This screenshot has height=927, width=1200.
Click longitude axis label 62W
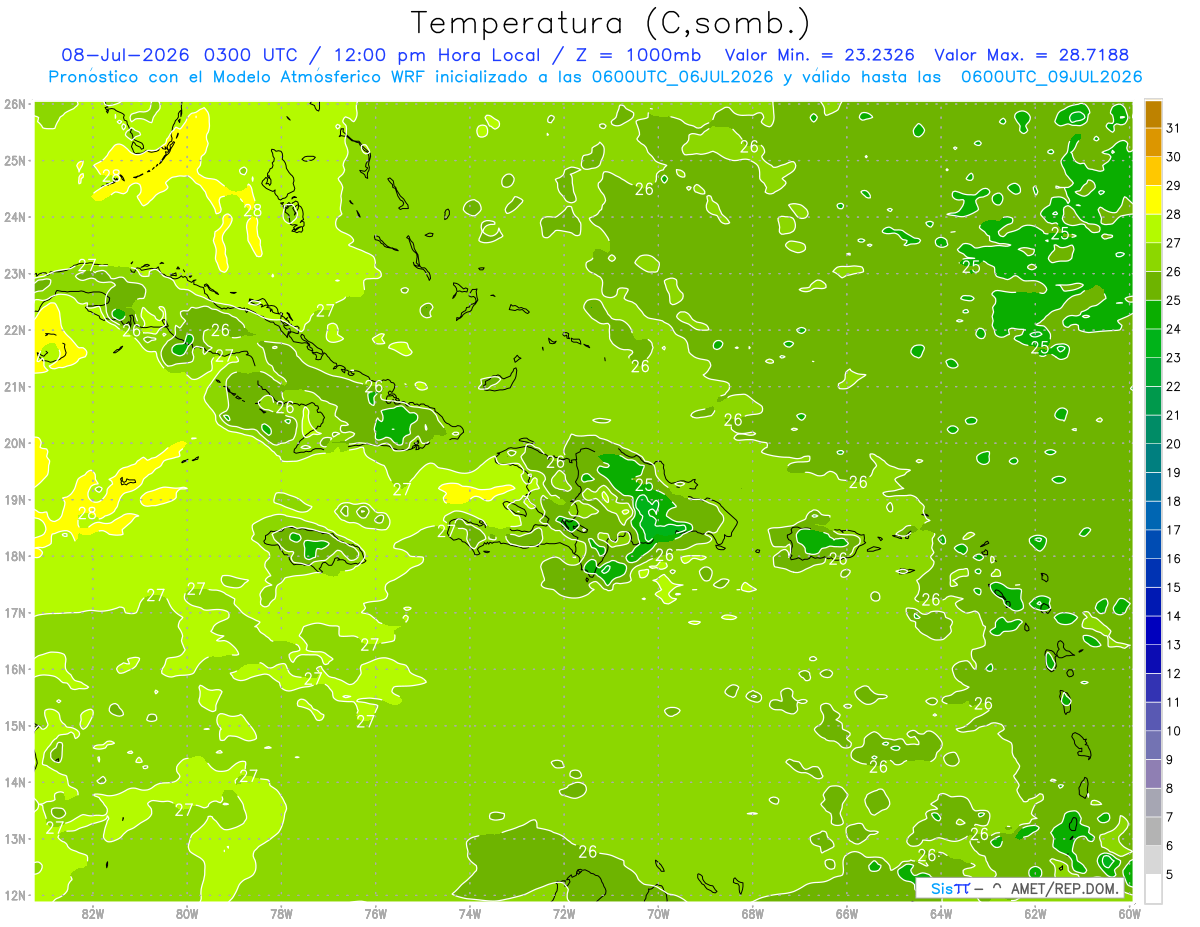(1034, 913)
